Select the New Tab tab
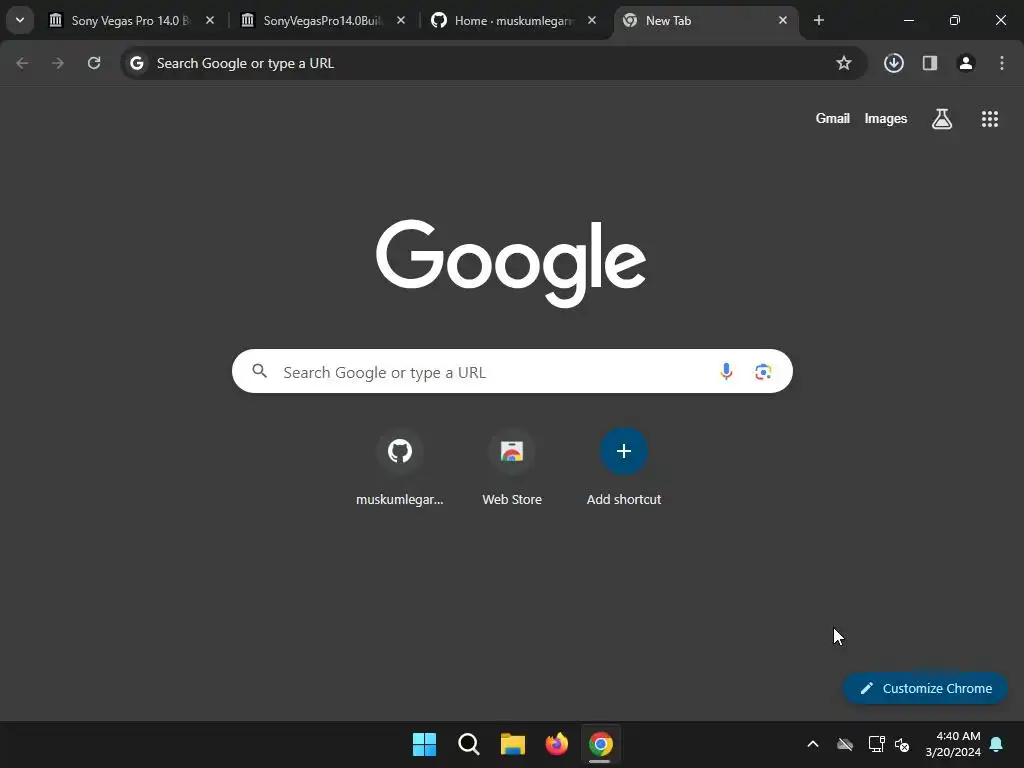Image resolution: width=1024 pixels, height=768 pixels. click(705, 20)
